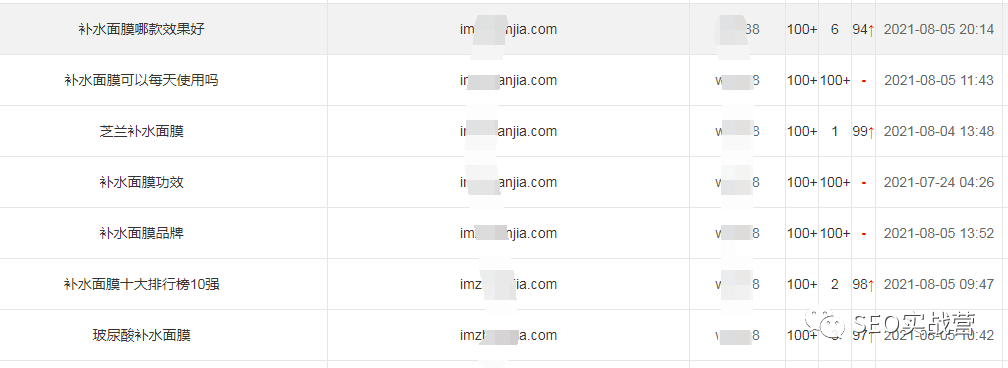
Task: Open keyword 补水面膜哪款效果好
Action: click(x=141, y=30)
